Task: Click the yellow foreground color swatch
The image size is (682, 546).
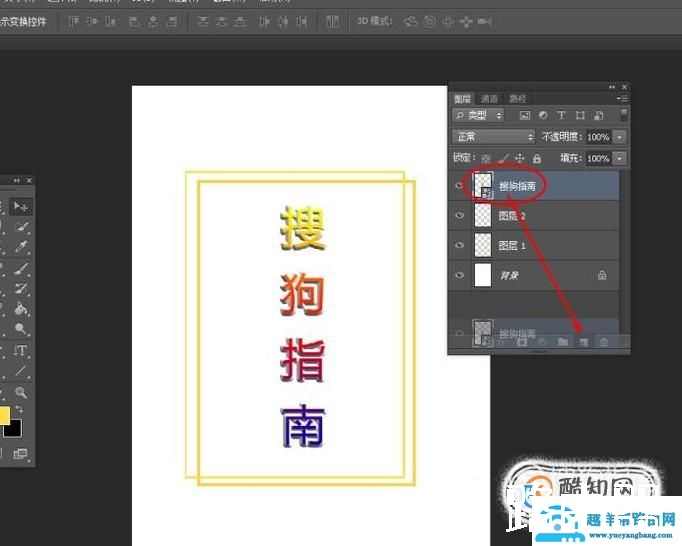Action: [x=4, y=415]
